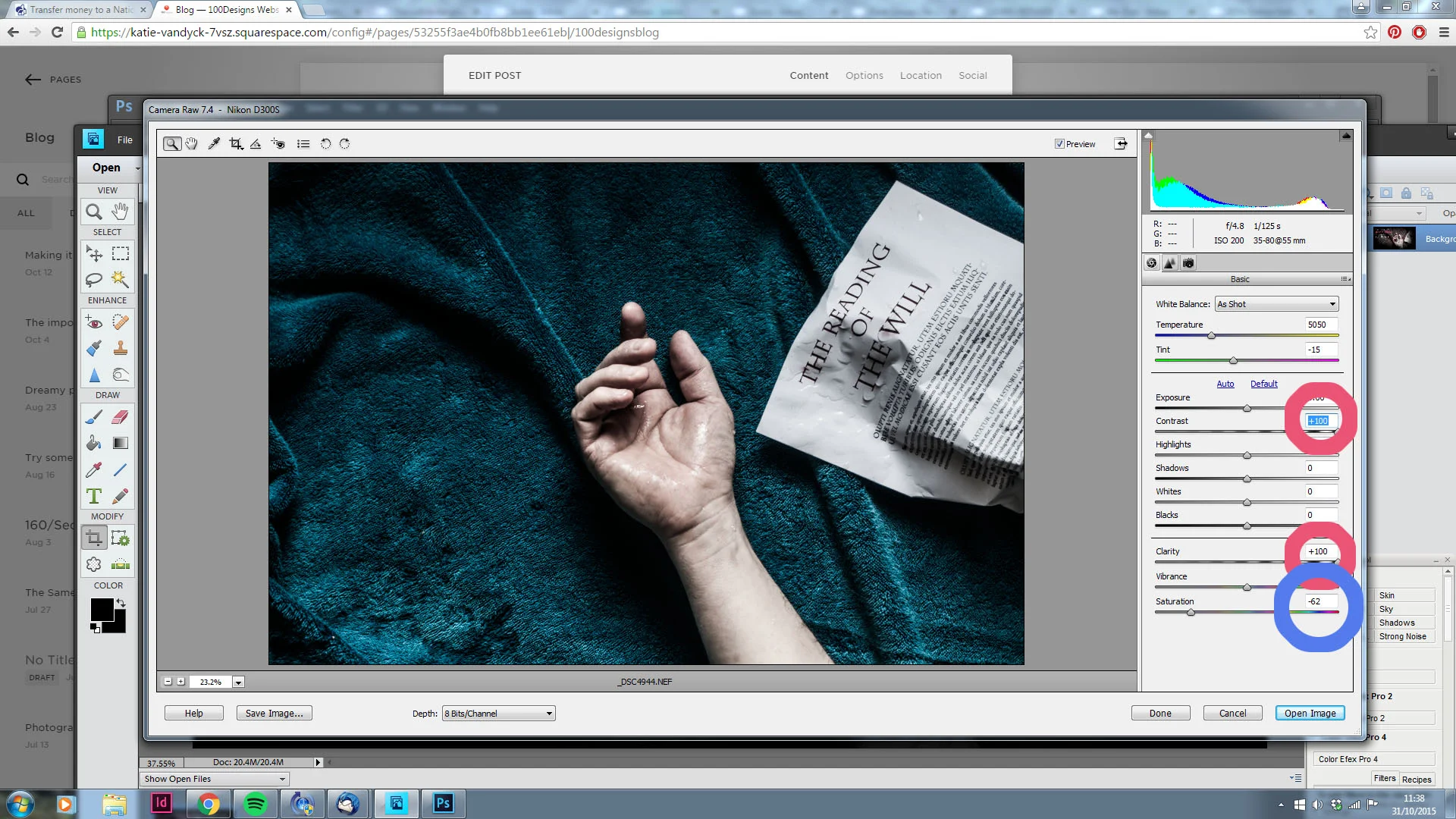Click the Open Image button

coord(1310,713)
